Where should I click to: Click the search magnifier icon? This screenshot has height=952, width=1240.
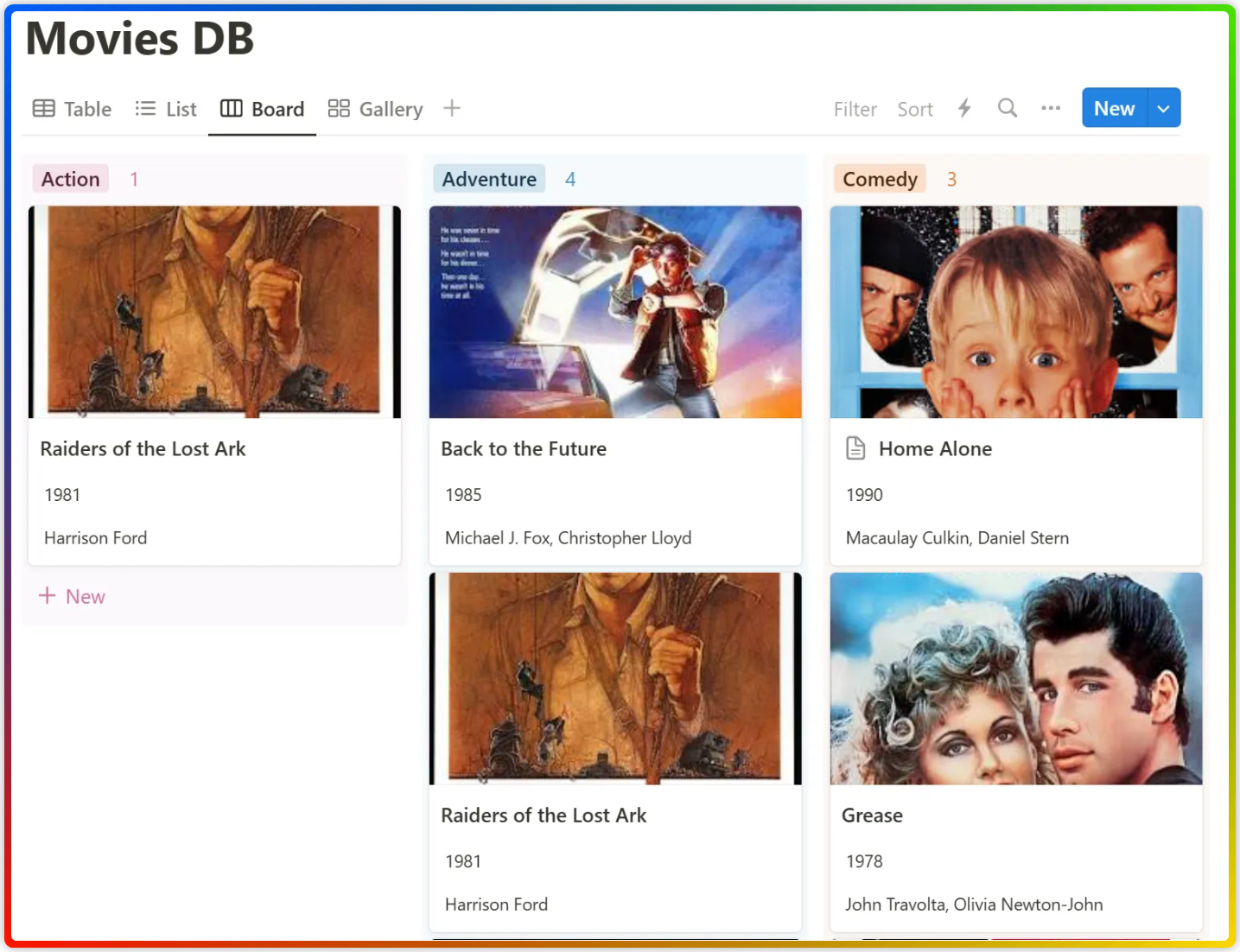pyautogui.click(x=1007, y=108)
